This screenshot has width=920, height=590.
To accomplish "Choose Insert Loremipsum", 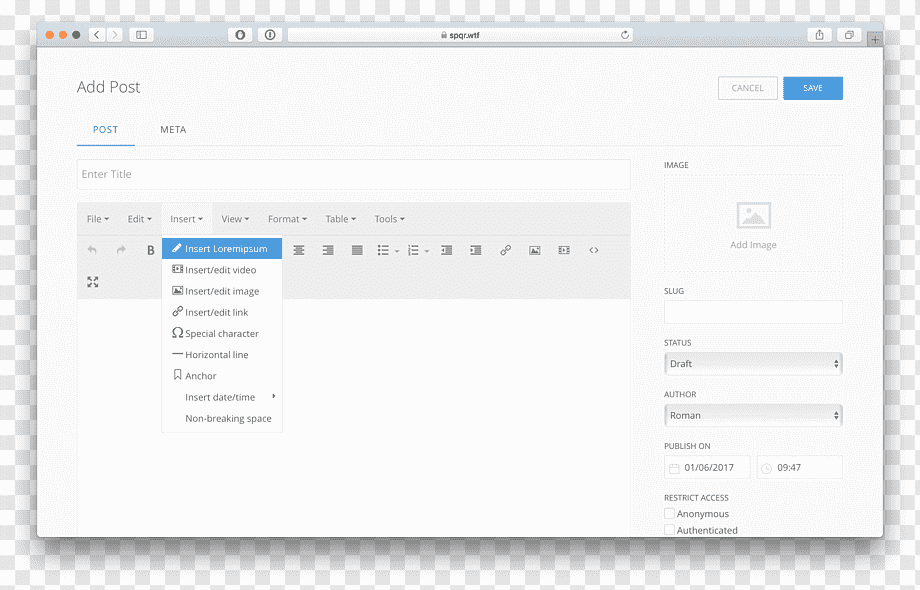I will point(222,249).
